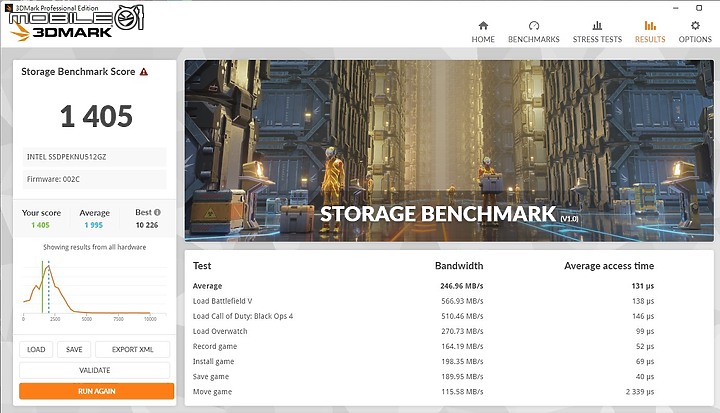The image size is (720, 413).
Task: Click the orange RUN AGAIN button
Action: [x=96, y=391]
